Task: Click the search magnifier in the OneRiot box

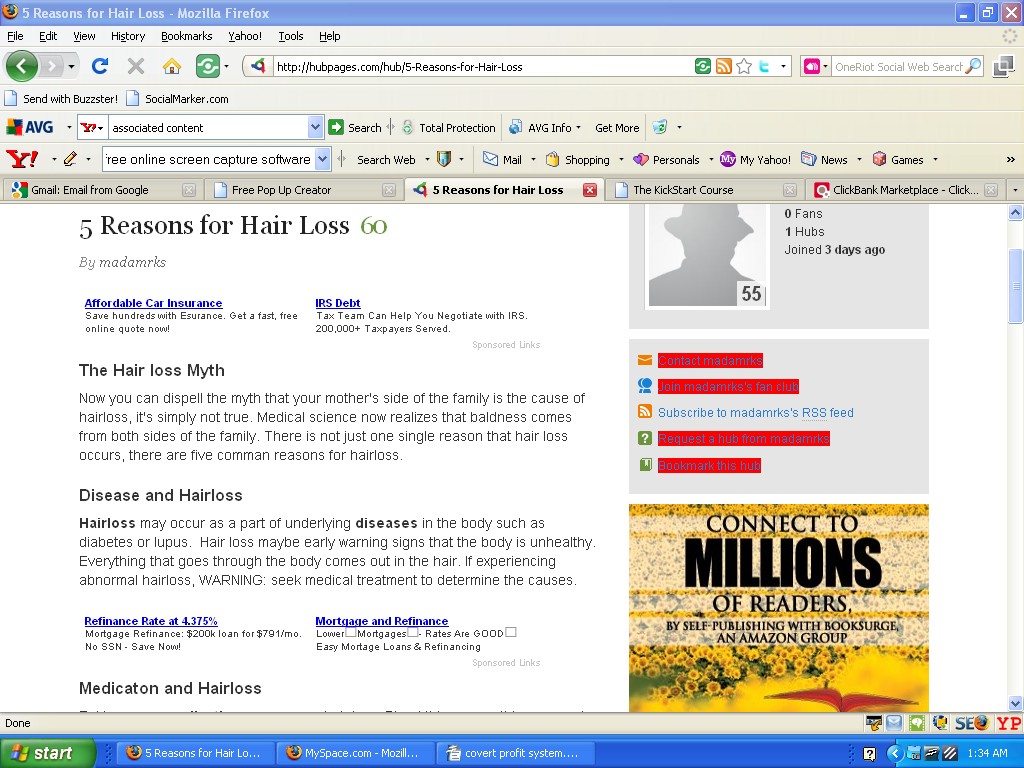Action: tap(973, 67)
